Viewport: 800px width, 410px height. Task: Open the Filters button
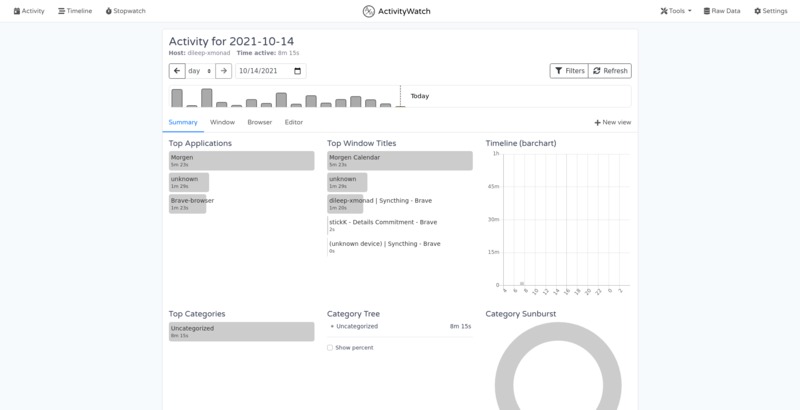coord(569,71)
